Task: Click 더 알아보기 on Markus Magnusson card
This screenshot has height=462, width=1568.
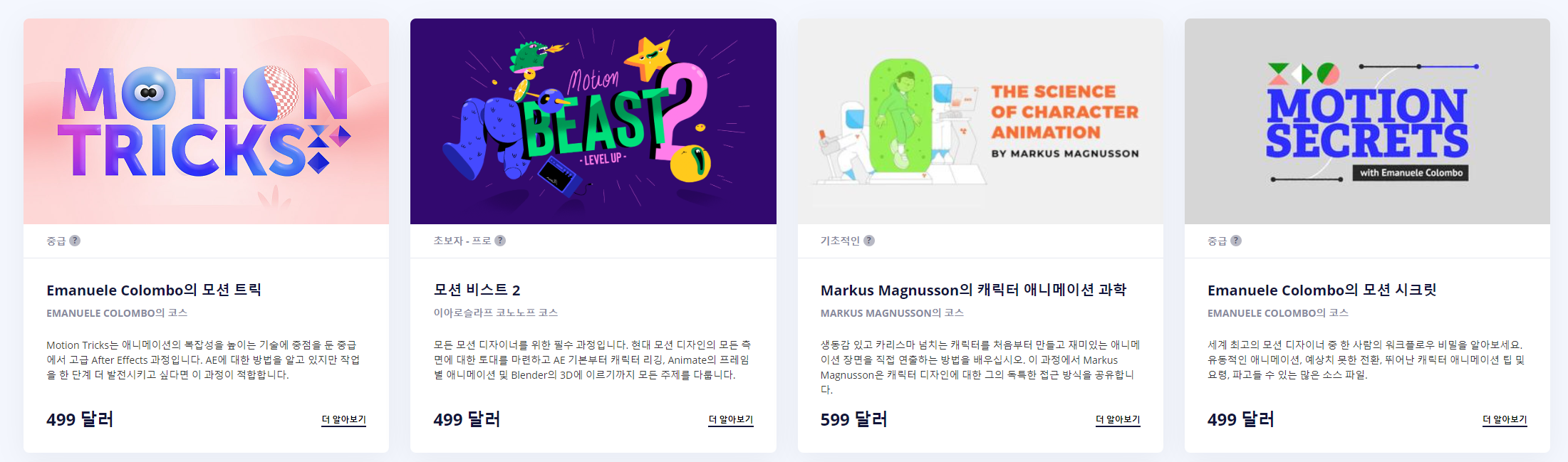Action: pos(1118,420)
